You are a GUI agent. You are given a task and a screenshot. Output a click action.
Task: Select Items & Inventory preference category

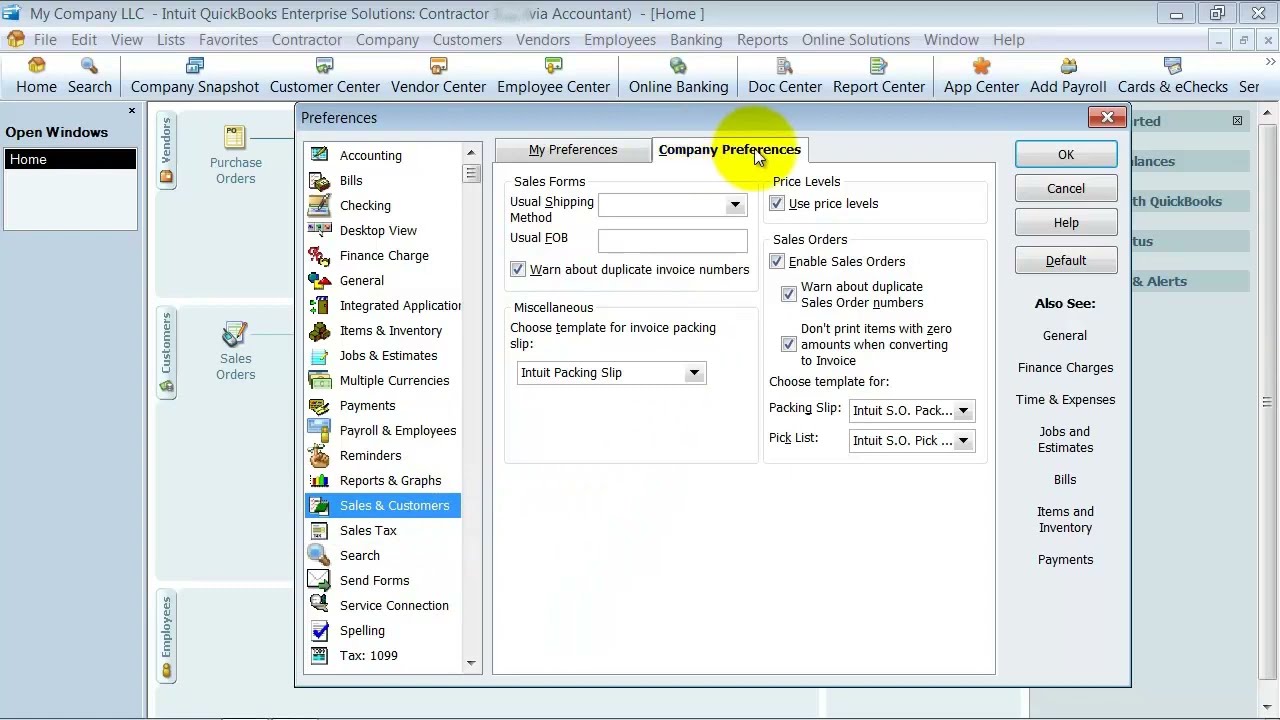382,330
